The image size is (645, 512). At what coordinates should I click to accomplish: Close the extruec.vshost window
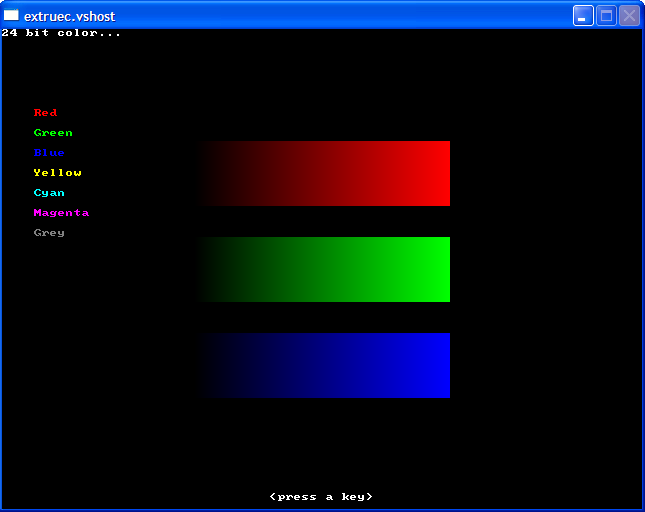tap(629, 15)
